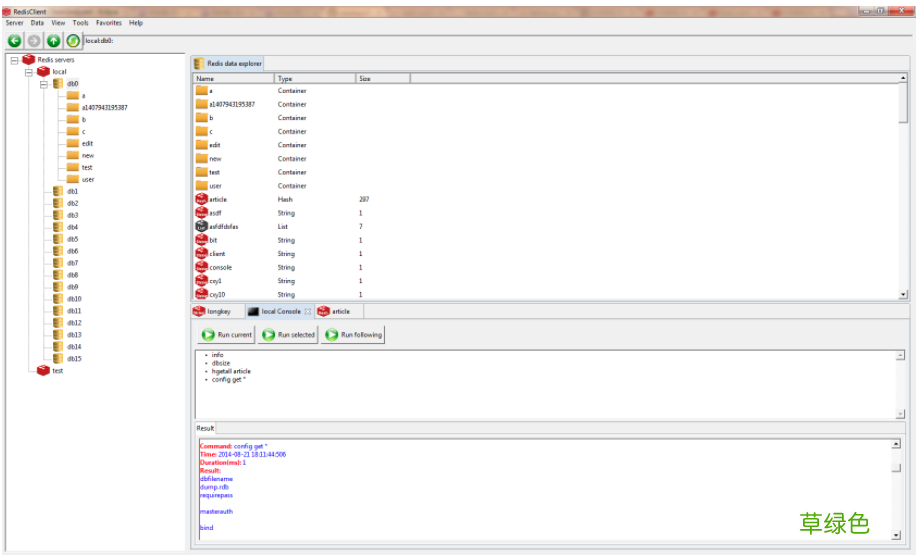Screen dimensions: 919x557
Task: Close the local Console tab
Action: point(308,312)
